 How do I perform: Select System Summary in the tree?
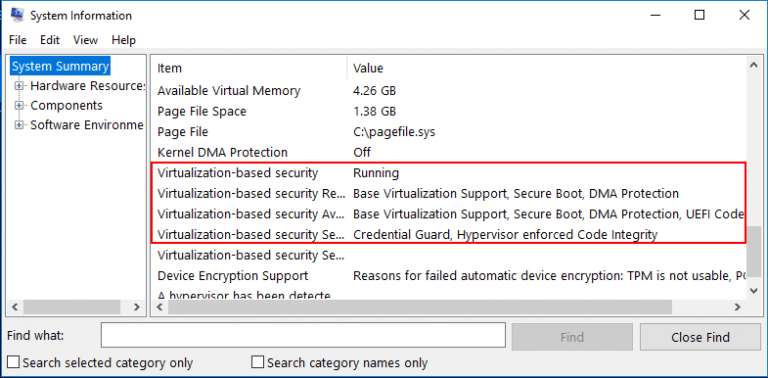60,67
